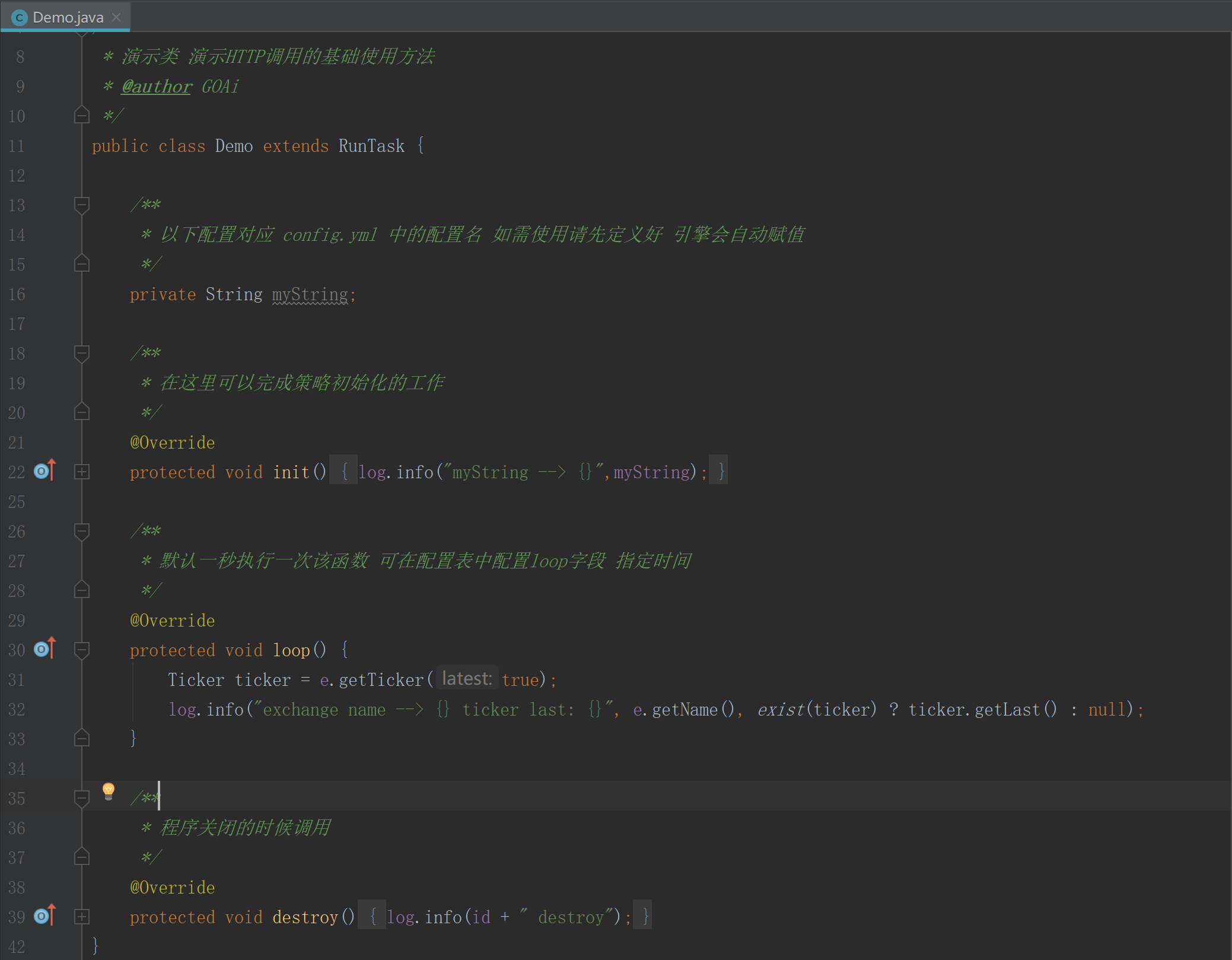This screenshot has height=960, width=1232.
Task: Expand the folded destroy method body
Action: [x=82, y=917]
